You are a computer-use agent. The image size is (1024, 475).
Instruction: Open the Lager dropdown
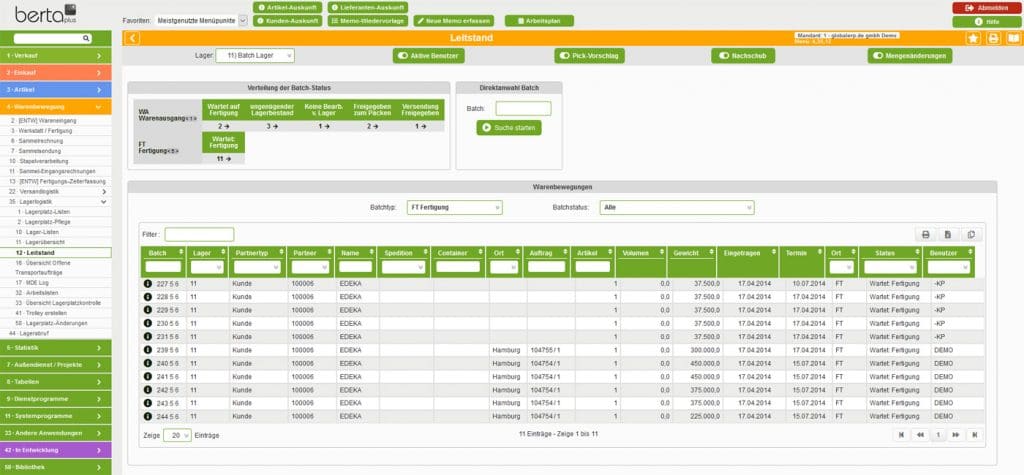pos(254,56)
